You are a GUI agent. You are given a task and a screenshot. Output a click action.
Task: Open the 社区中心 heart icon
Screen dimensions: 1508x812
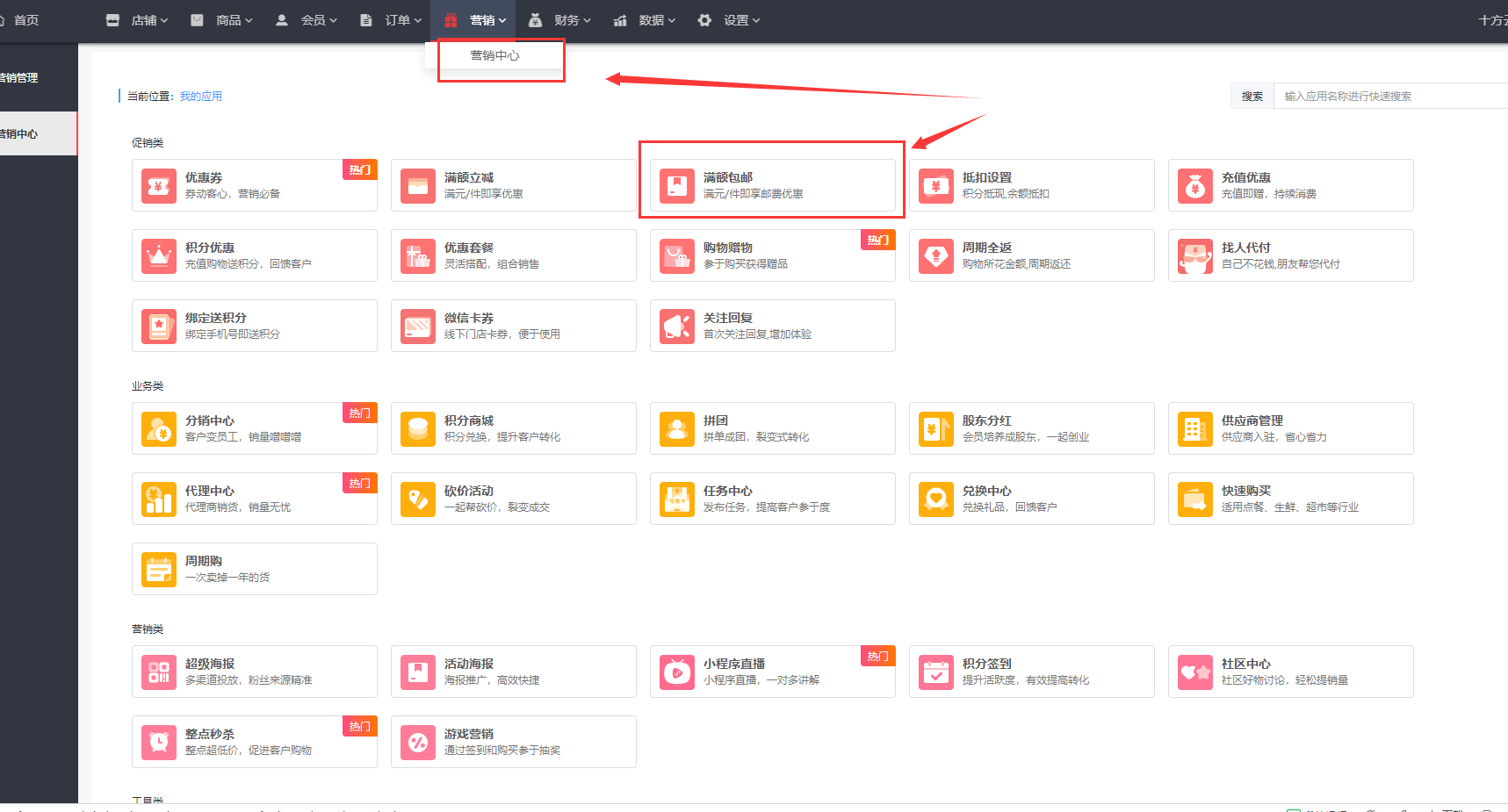click(1195, 672)
